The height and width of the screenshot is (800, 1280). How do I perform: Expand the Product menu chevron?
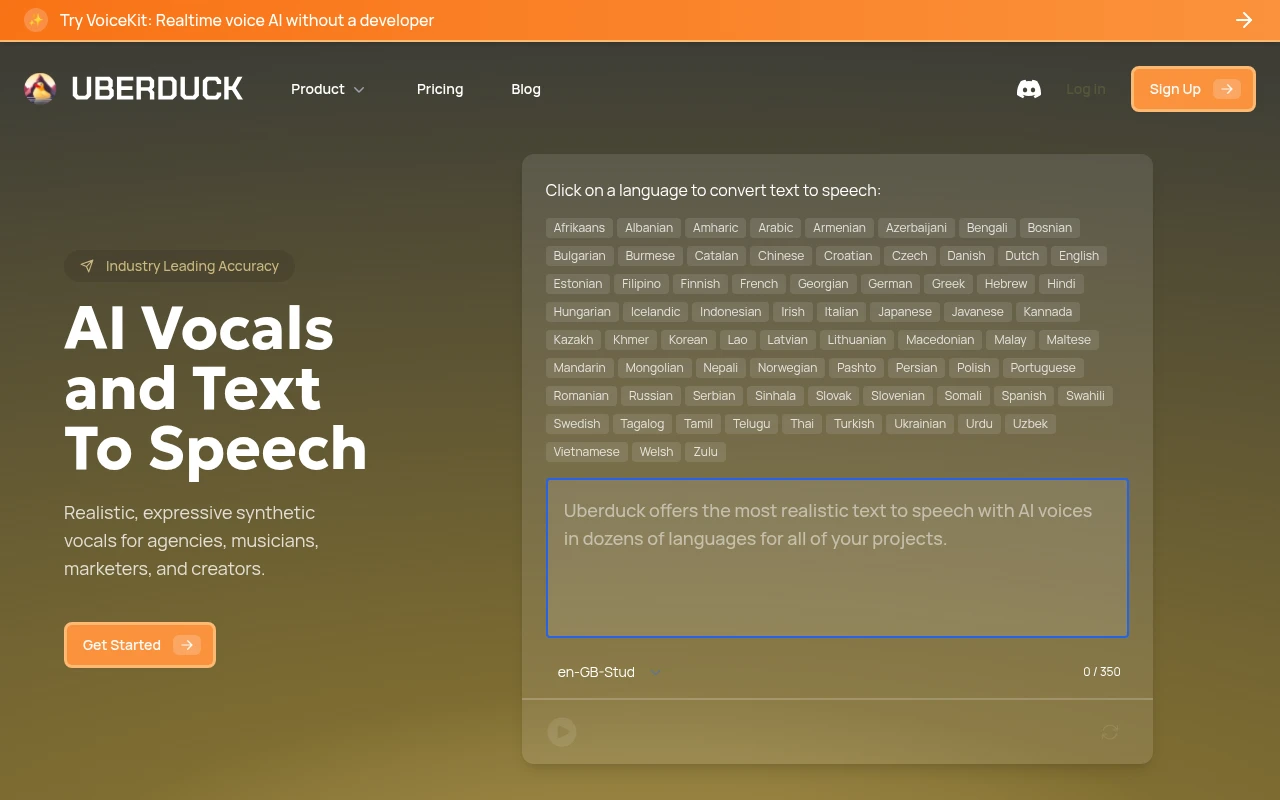point(359,90)
